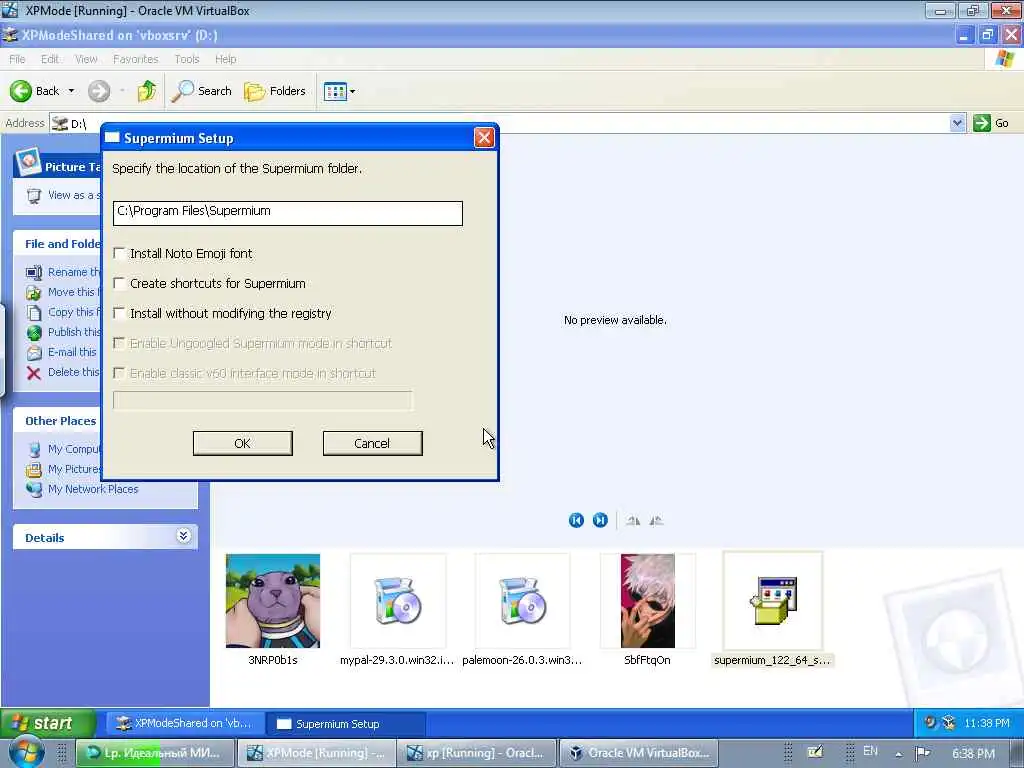This screenshot has height=768, width=1024.
Task: Open Back button history dropdown arrow
Action: (71, 91)
